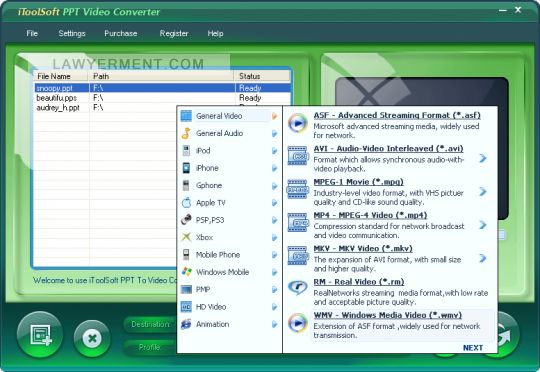The width and height of the screenshot is (540, 372).
Task: Open the Help menu
Action: pyautogui.click(x=216, y=33)
